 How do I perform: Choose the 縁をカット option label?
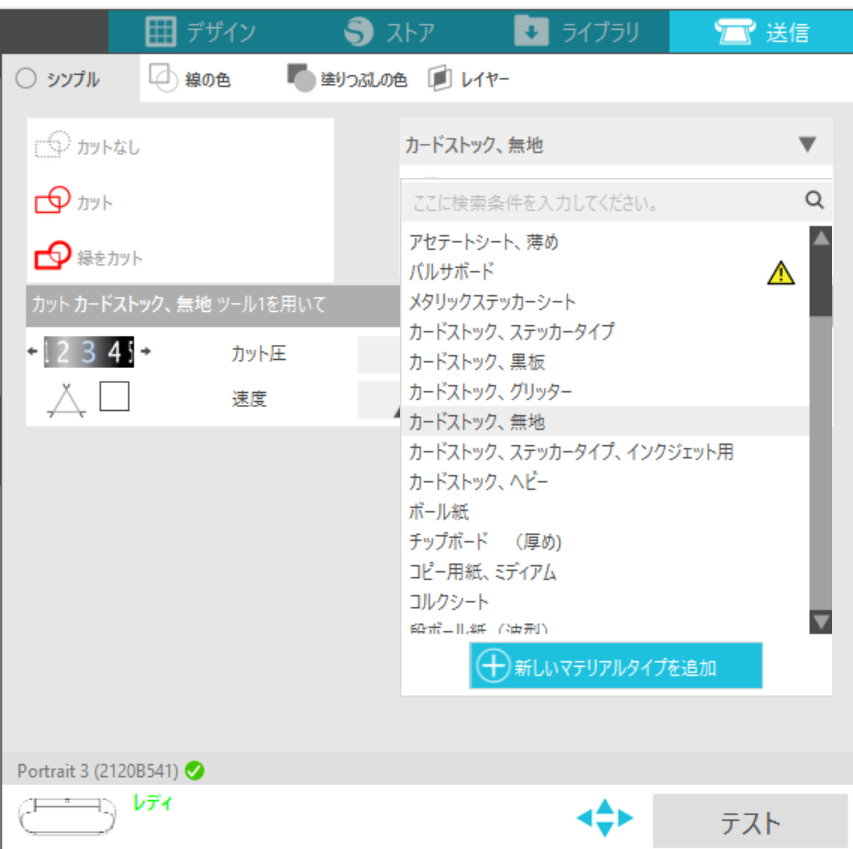tap(109, 258)
